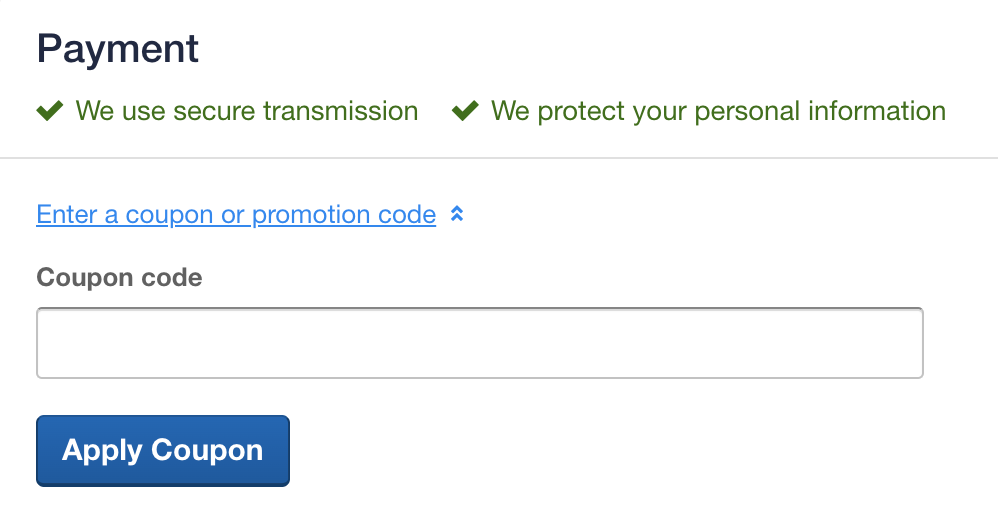Click the We use secure transmission text

pyautogui.click(x=247, y=111)
